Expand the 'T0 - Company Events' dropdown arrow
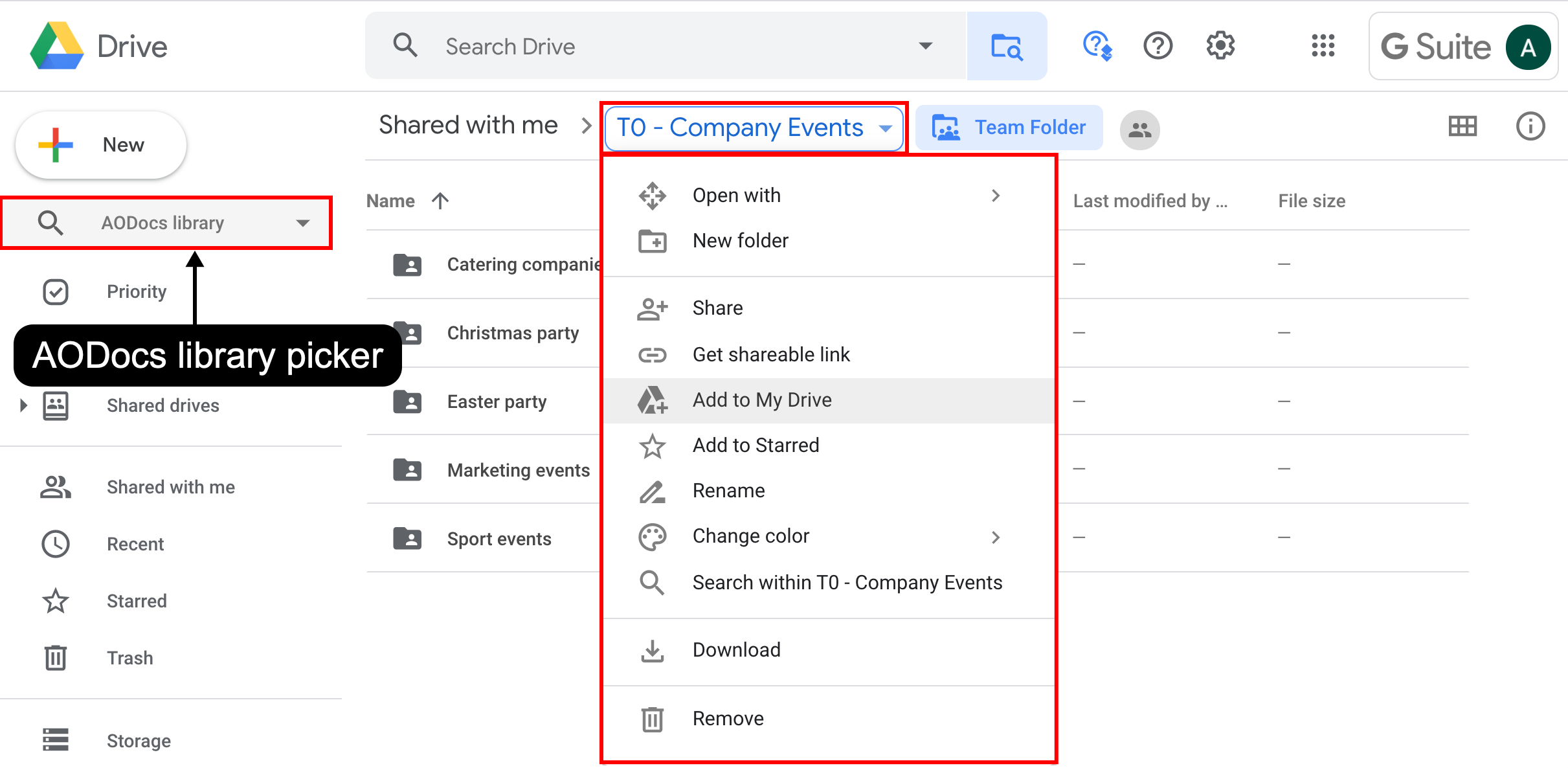1568x768 pixels. click(x=885, y=127)
